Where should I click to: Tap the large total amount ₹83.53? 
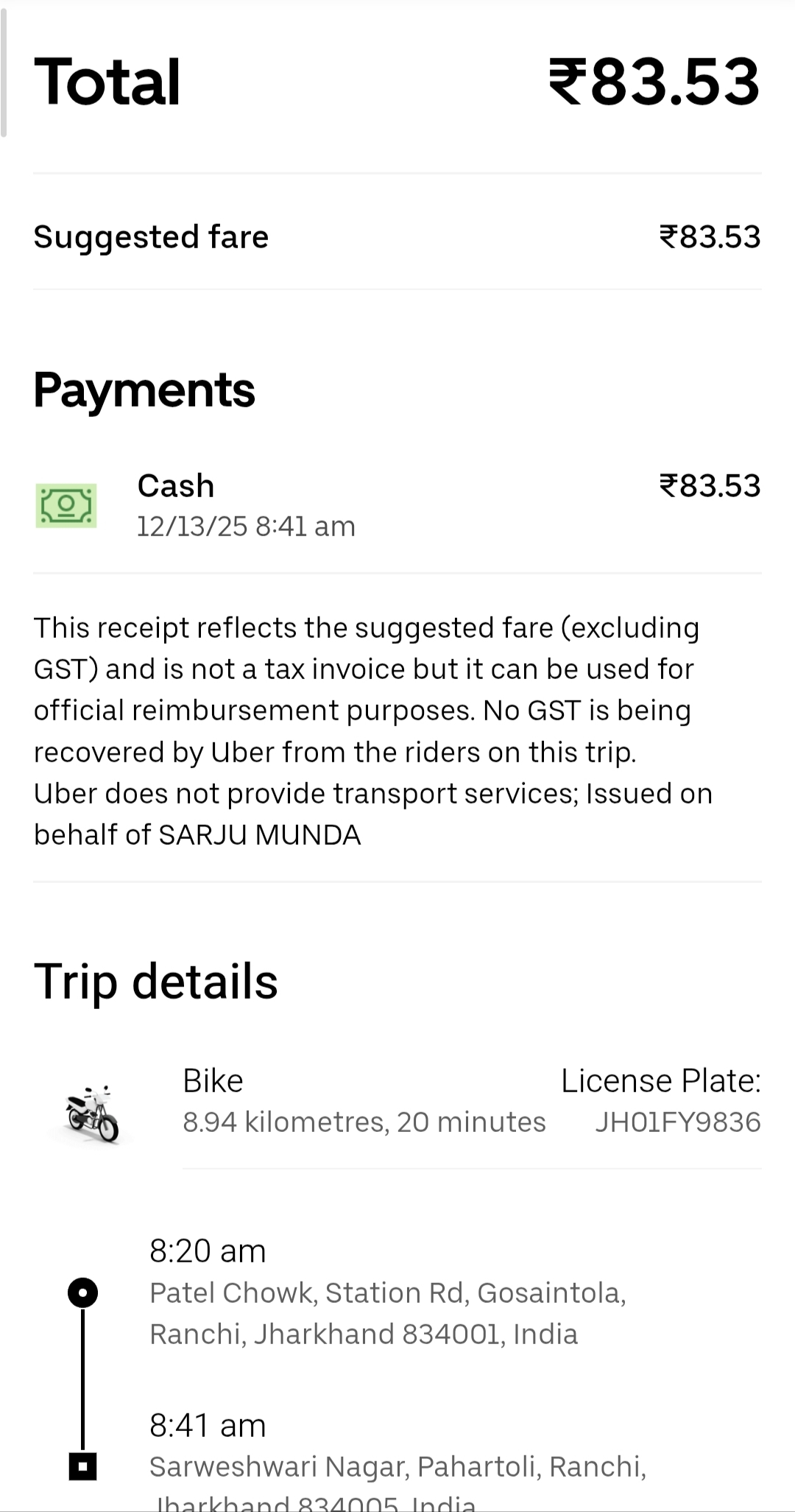click(x=654, y=82)
